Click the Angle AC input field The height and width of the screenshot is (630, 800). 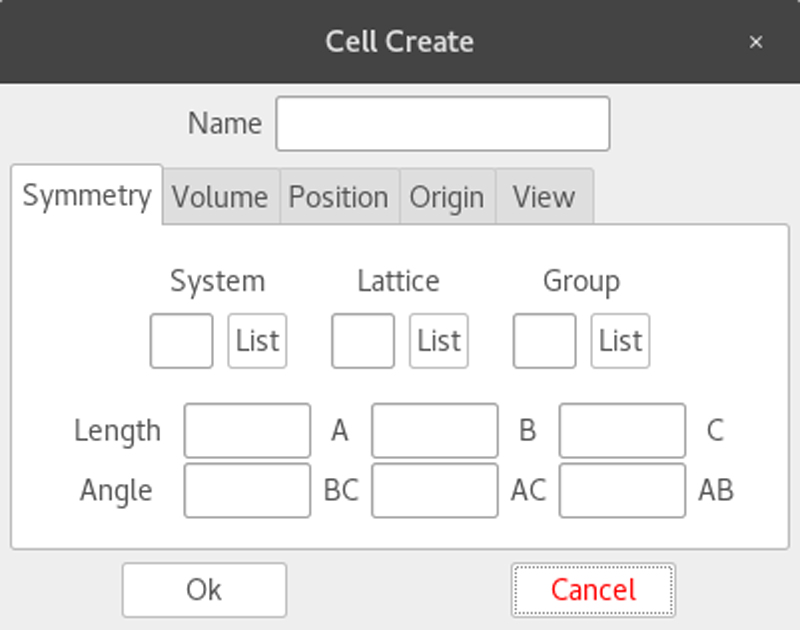coord(434,490)
